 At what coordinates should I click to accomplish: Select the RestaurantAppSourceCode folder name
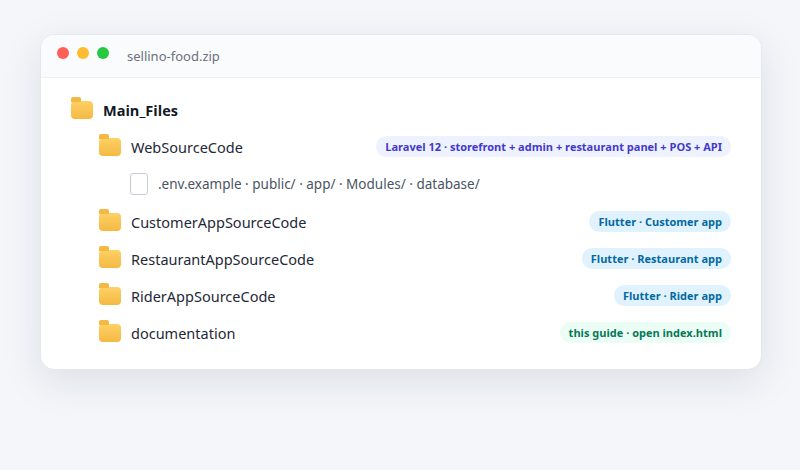pyautogui.click(x=222, y=260)
